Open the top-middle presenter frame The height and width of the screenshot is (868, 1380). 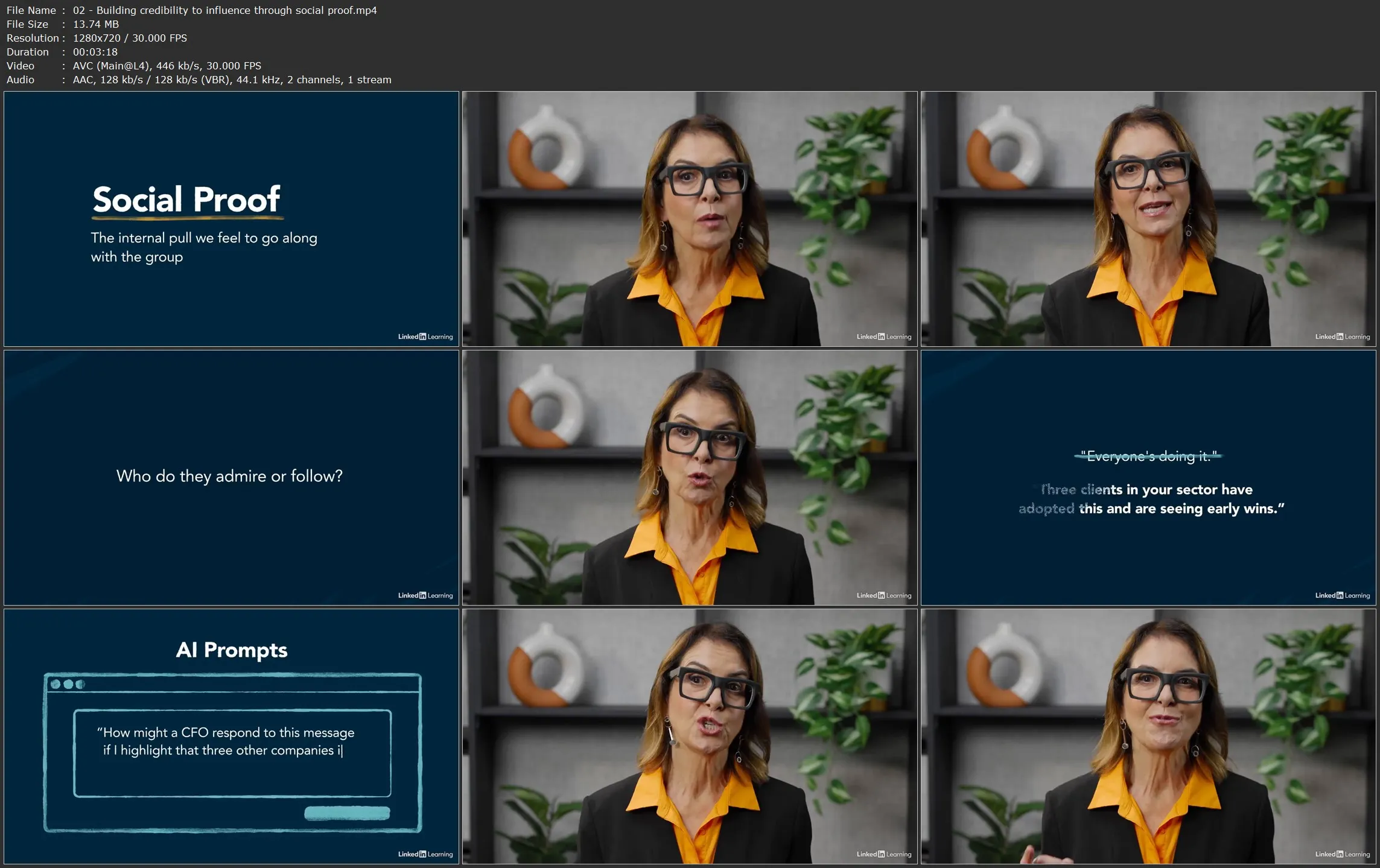coord(690,218)
